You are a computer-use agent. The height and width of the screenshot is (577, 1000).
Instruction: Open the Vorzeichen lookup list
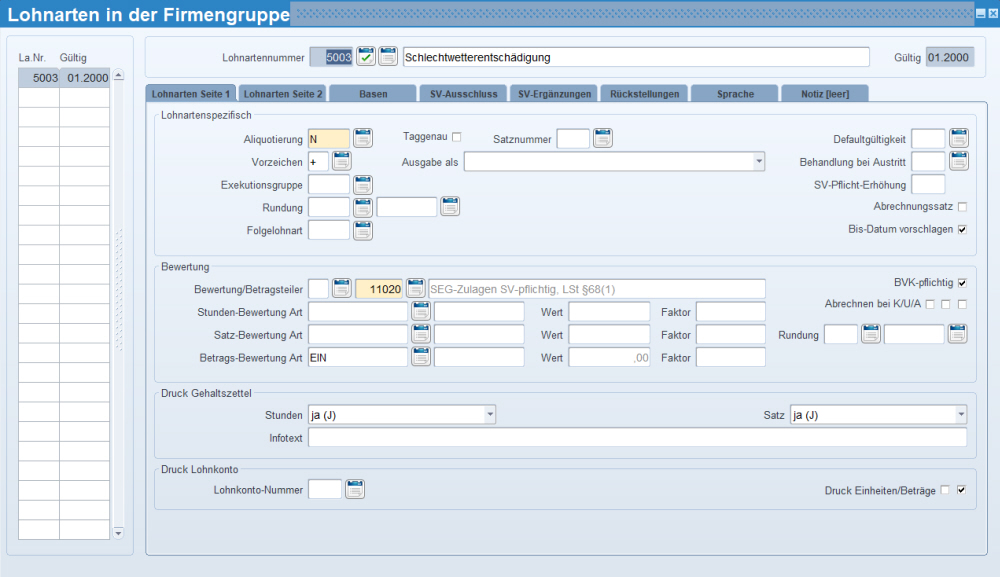tap(342, 161)
